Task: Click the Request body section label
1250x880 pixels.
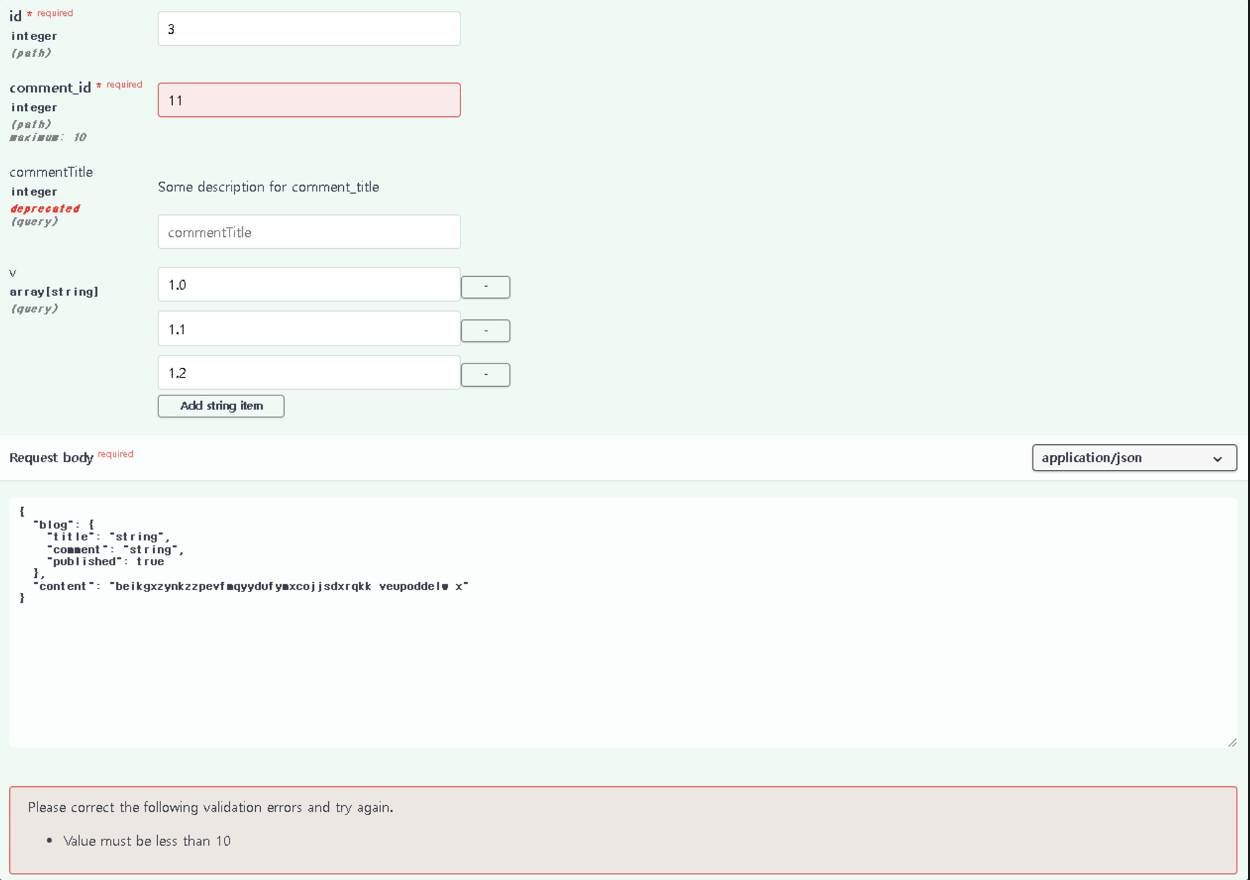Action: tap(51, 458)
